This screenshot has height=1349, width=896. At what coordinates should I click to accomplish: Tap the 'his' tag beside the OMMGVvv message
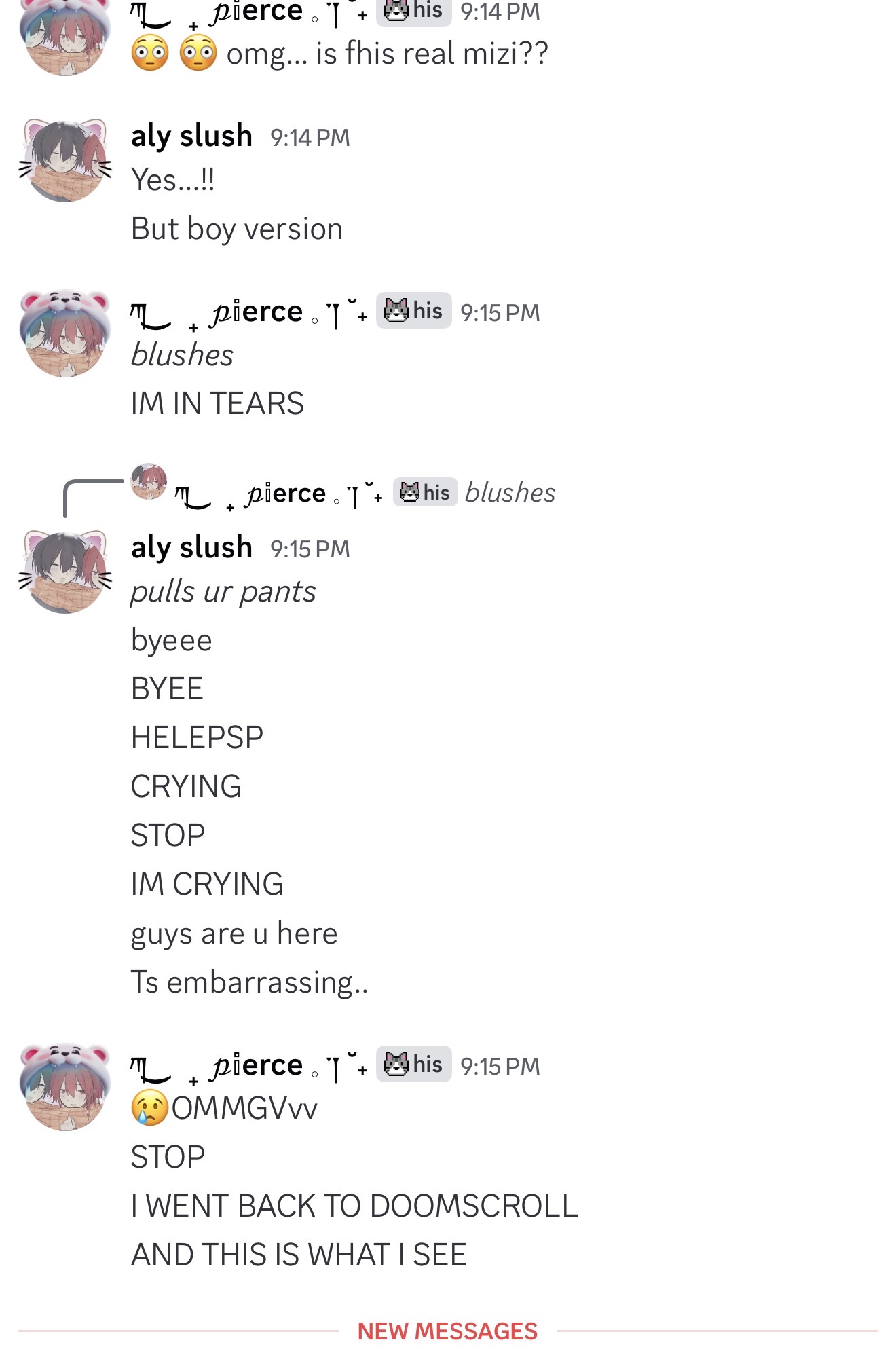[413, 1064]
